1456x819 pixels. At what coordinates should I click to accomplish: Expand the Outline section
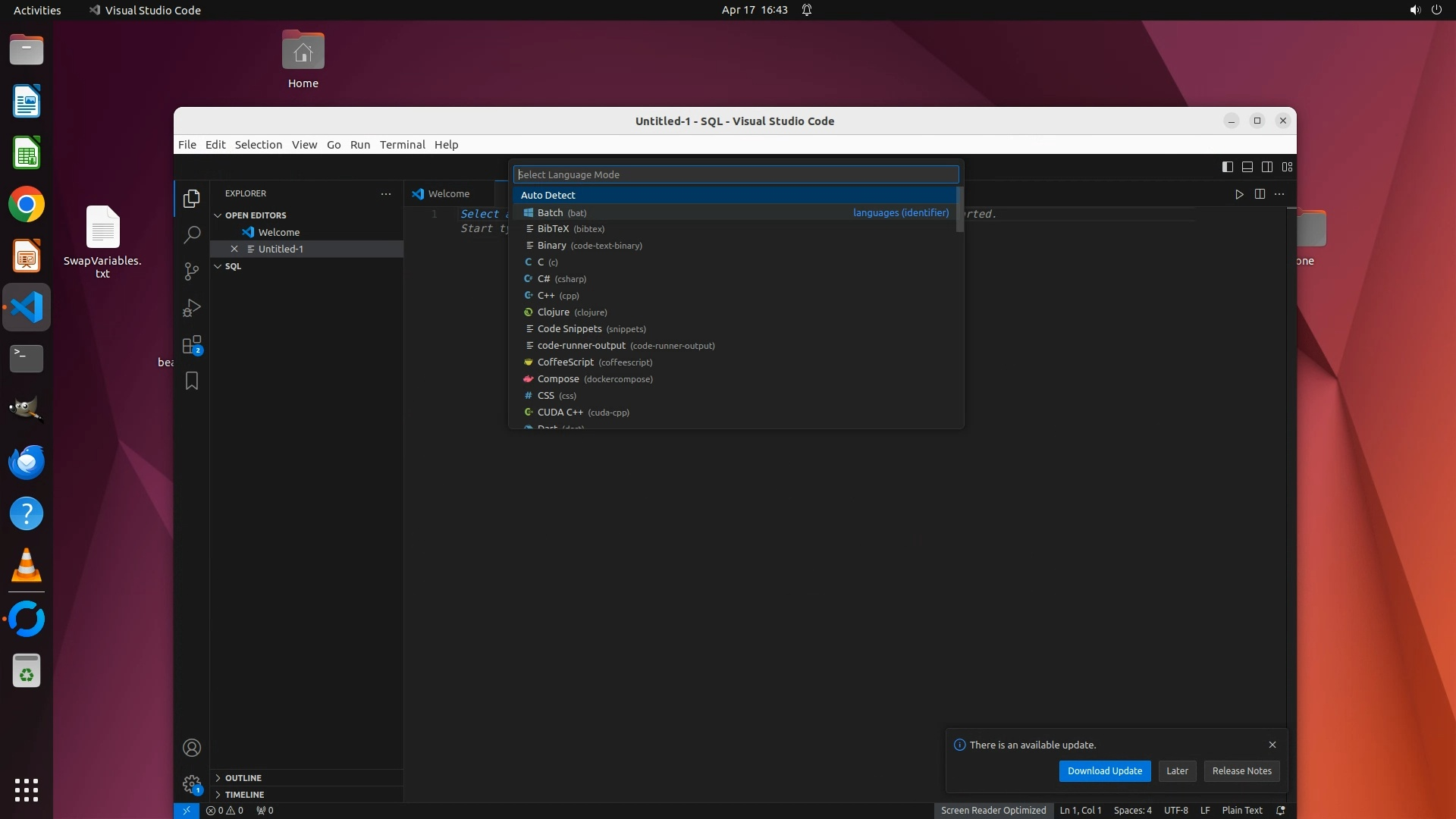click(x=243, y=778)
